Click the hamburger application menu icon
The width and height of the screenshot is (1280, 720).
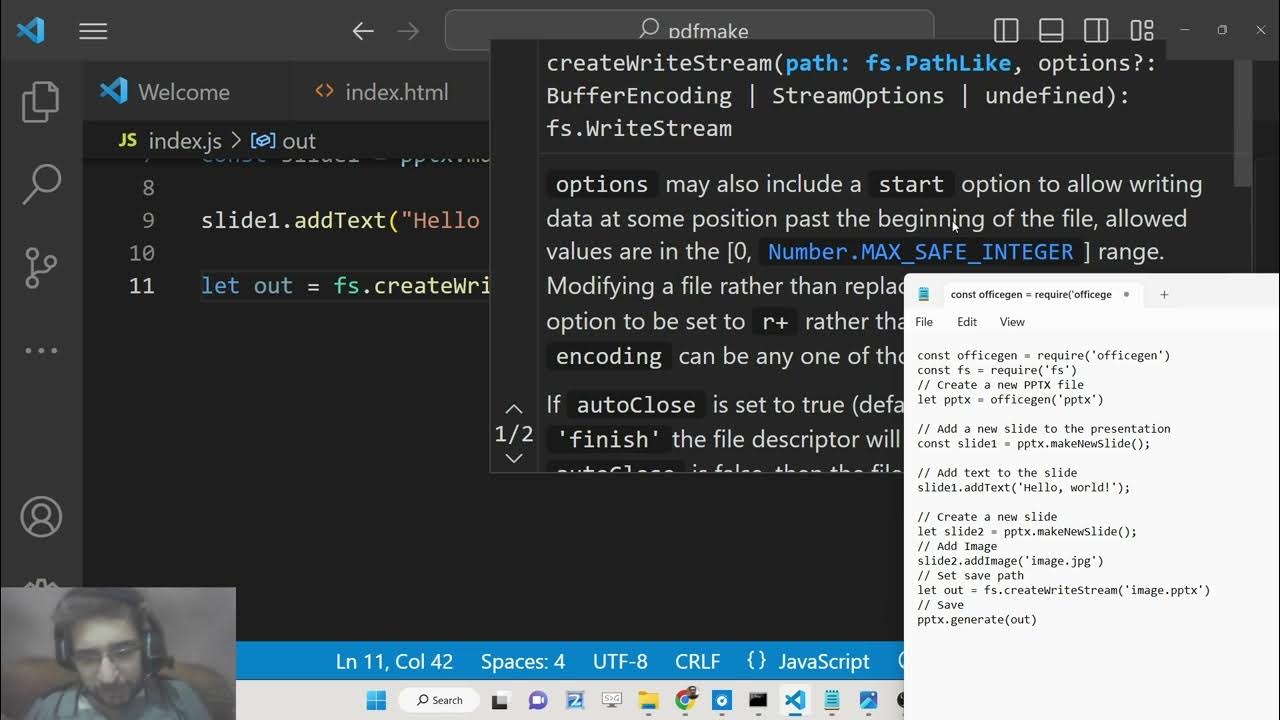(x=93, y=31)
